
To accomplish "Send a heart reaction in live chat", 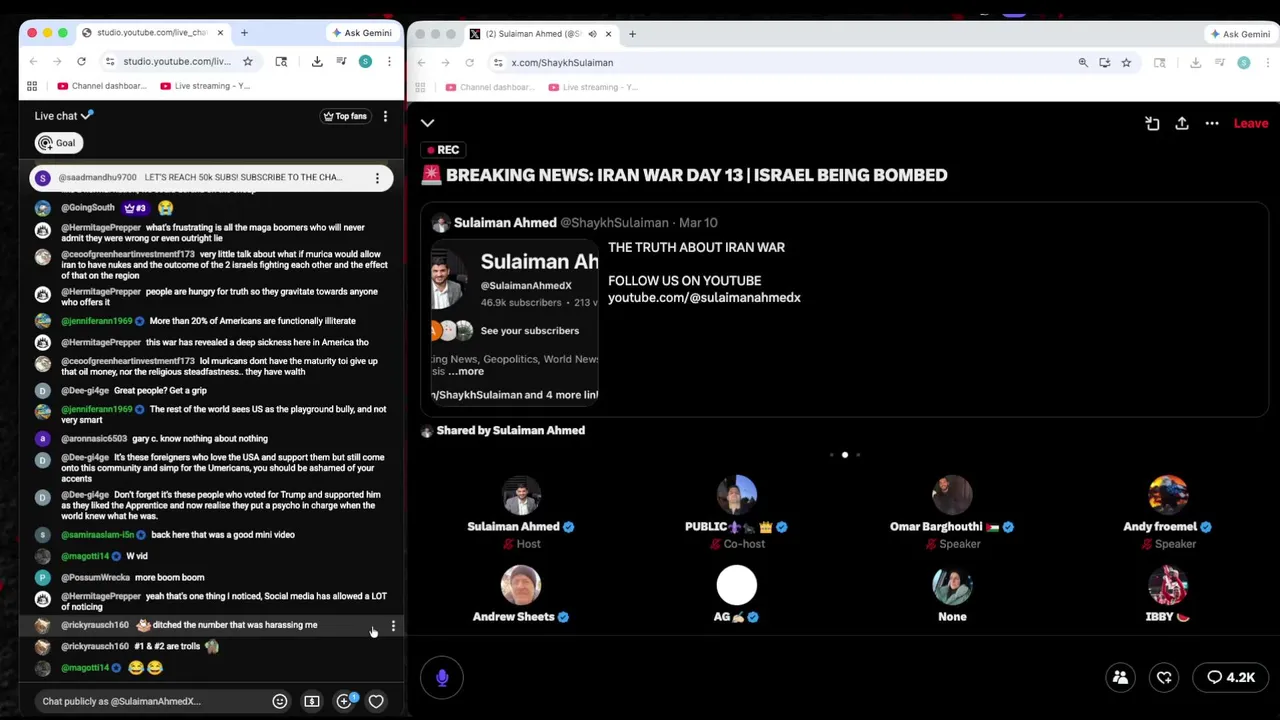I will tap(376, 701).
